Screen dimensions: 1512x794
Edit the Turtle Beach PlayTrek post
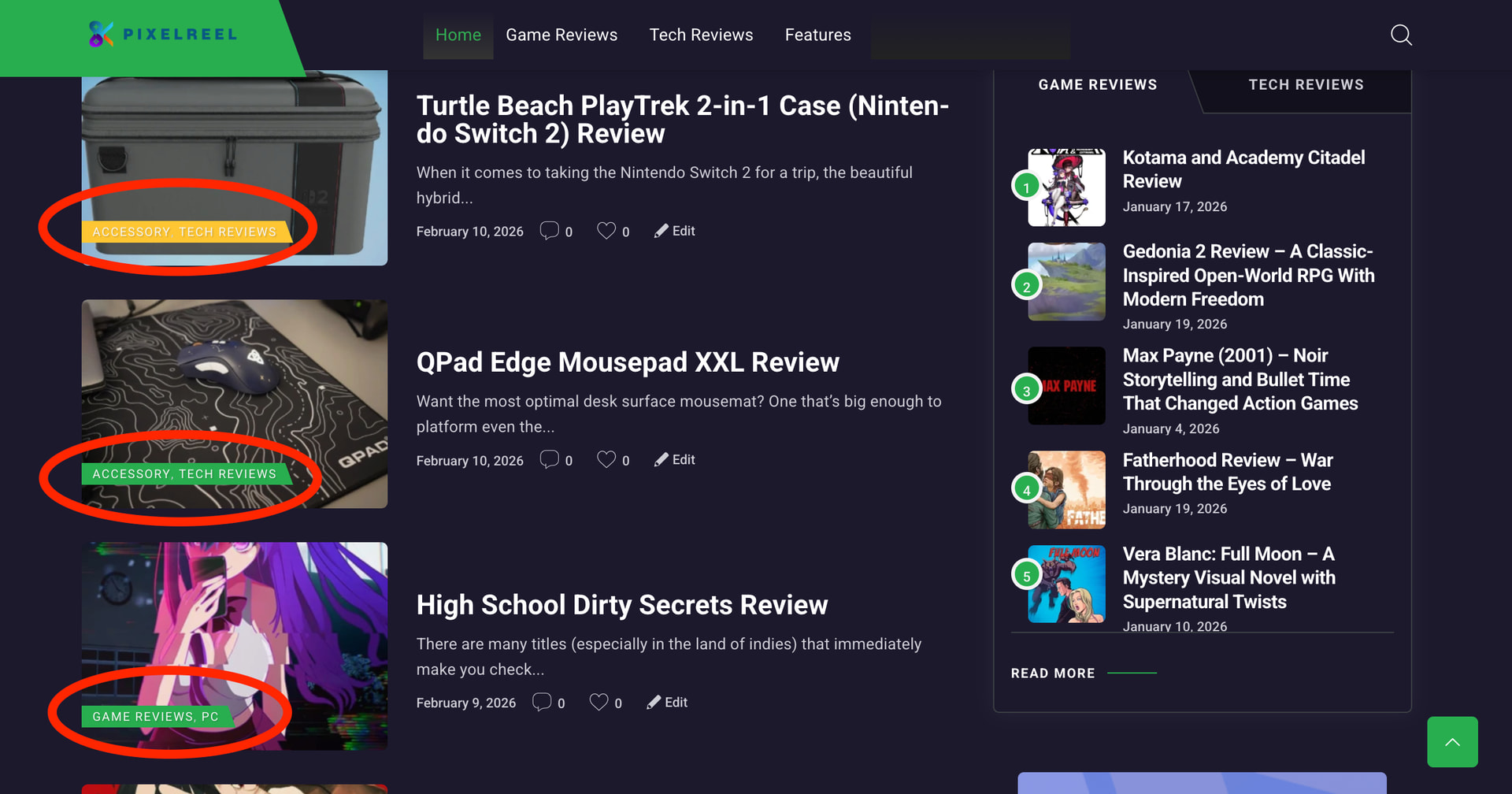(x=675, y=231)
